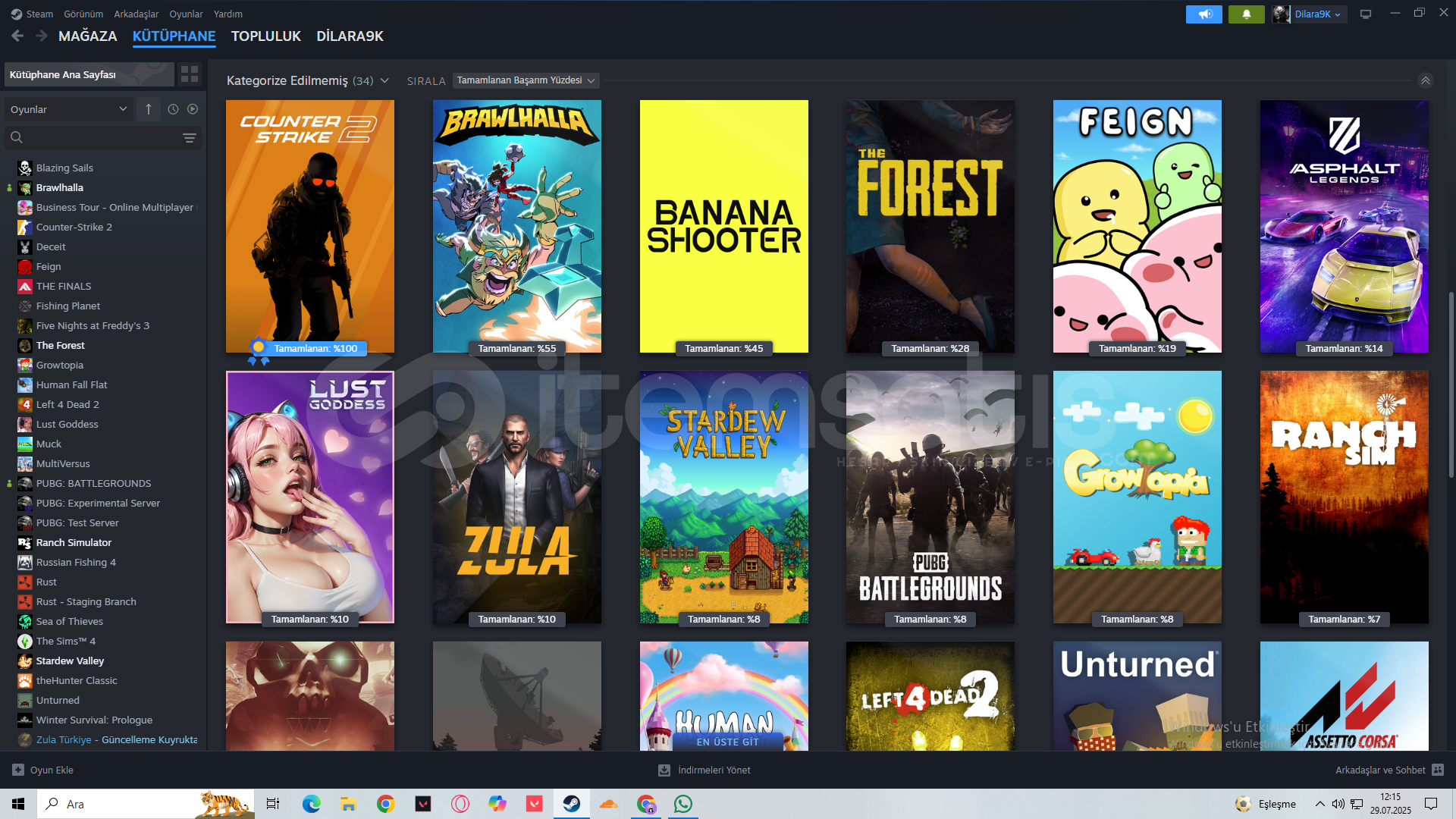Open notifications bell

[1246, 14]
